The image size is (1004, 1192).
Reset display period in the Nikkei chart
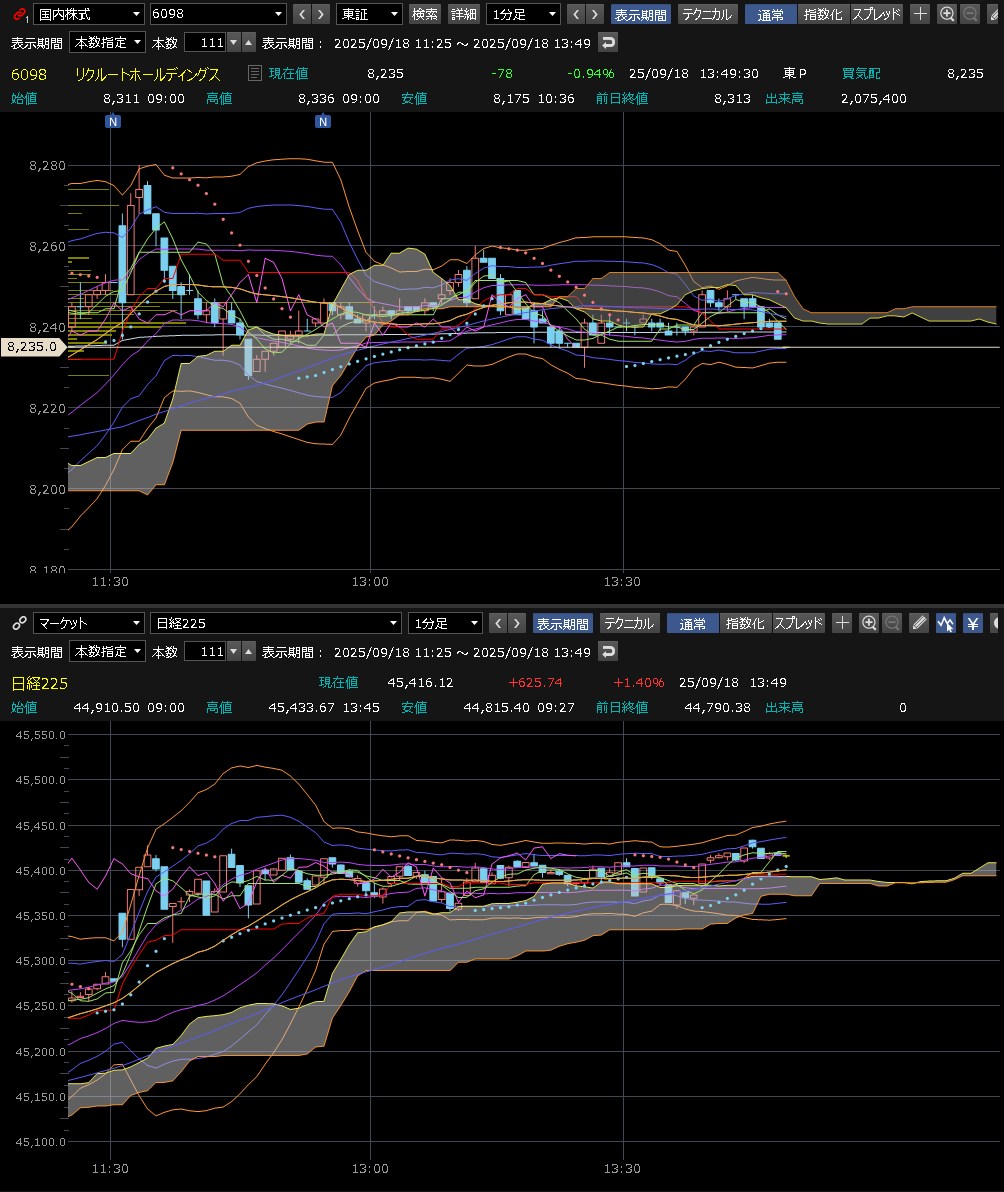[608, 651]
